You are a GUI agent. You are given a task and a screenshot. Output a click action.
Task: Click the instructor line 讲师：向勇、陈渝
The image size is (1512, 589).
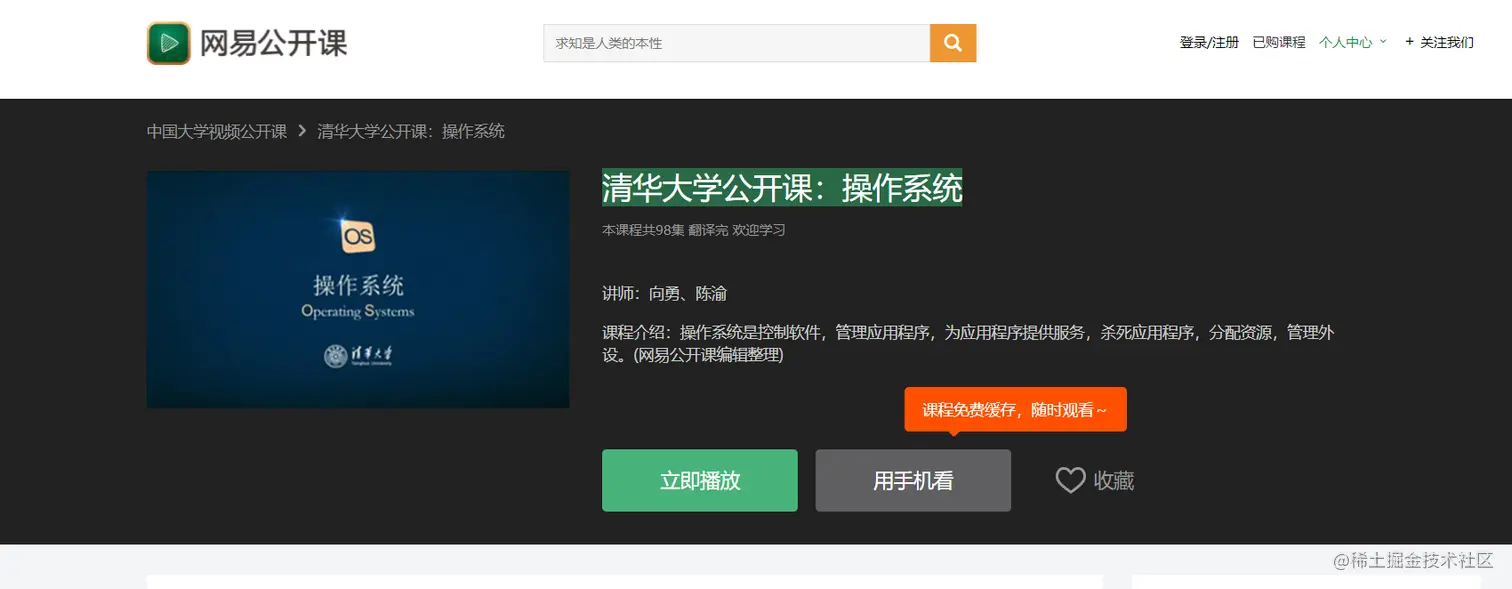coord(664,294)
